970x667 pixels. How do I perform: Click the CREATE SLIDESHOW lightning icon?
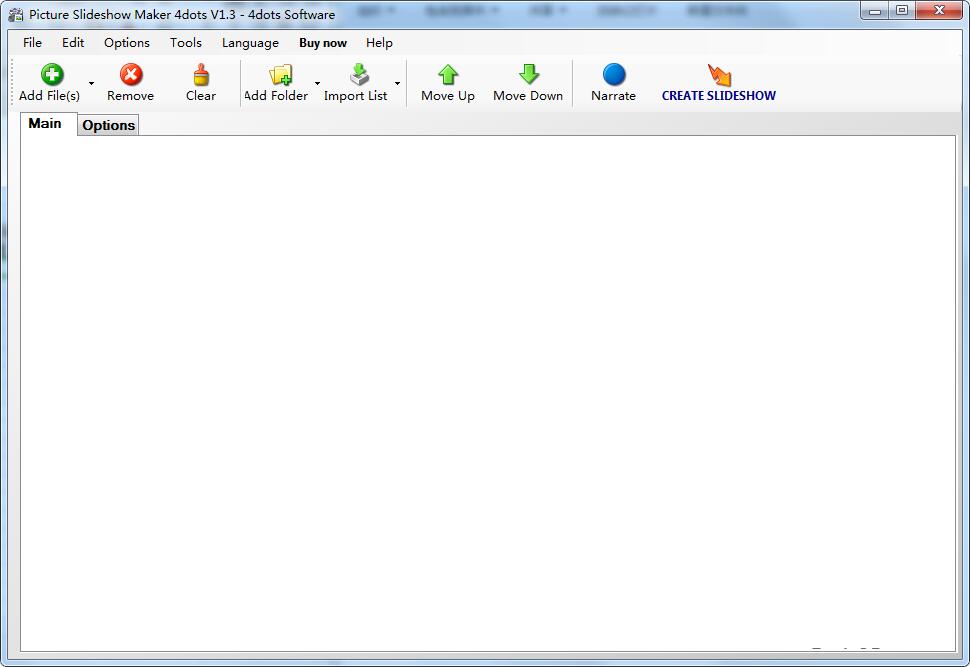pos(719,73)
